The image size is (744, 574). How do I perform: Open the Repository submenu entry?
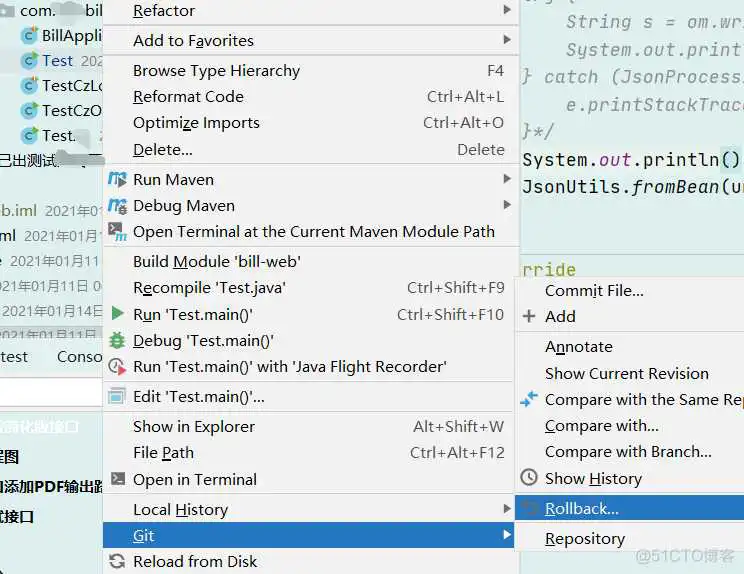point(585,539)
